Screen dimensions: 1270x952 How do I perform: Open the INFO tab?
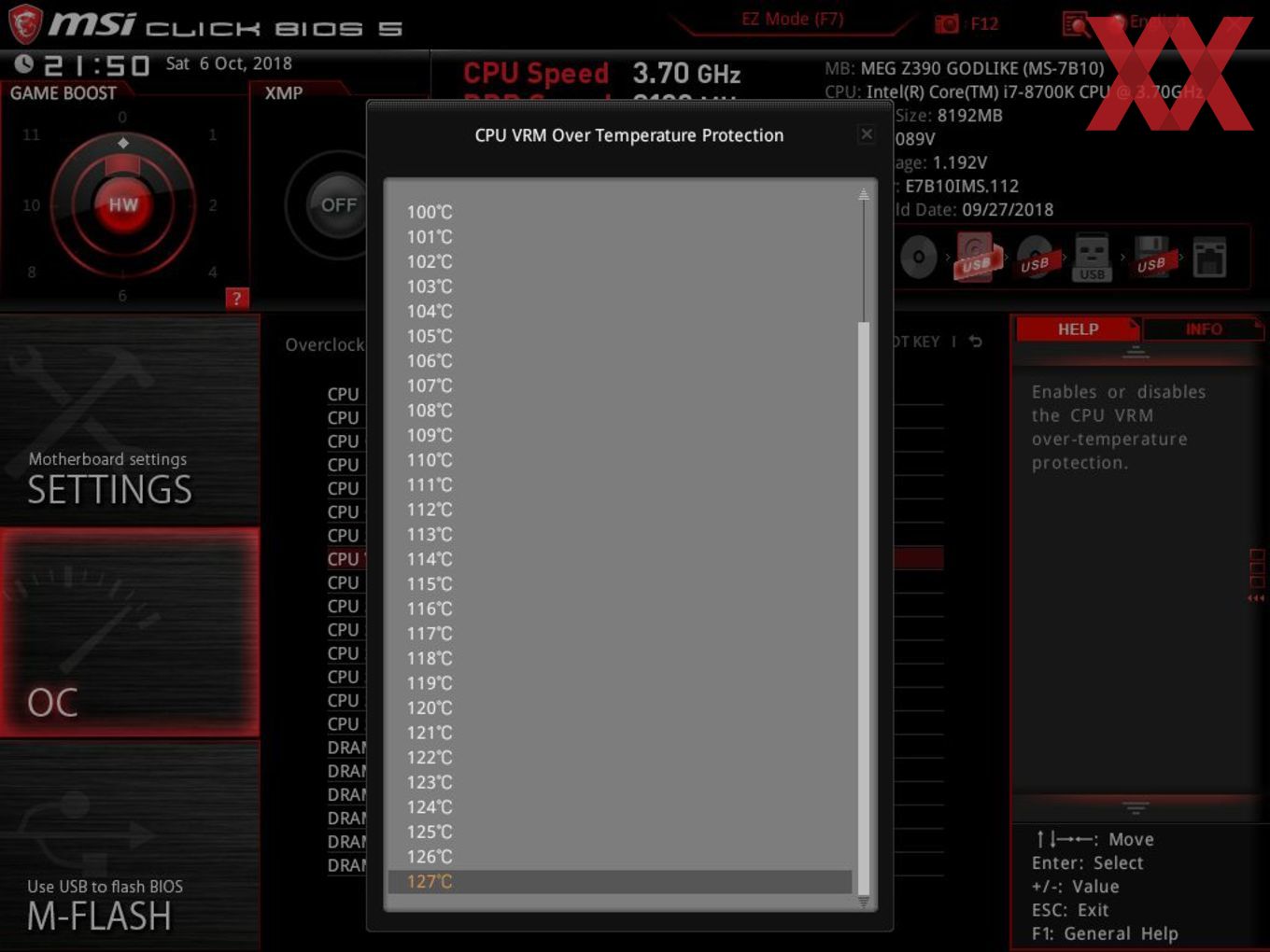click(x=1204, y=329)
